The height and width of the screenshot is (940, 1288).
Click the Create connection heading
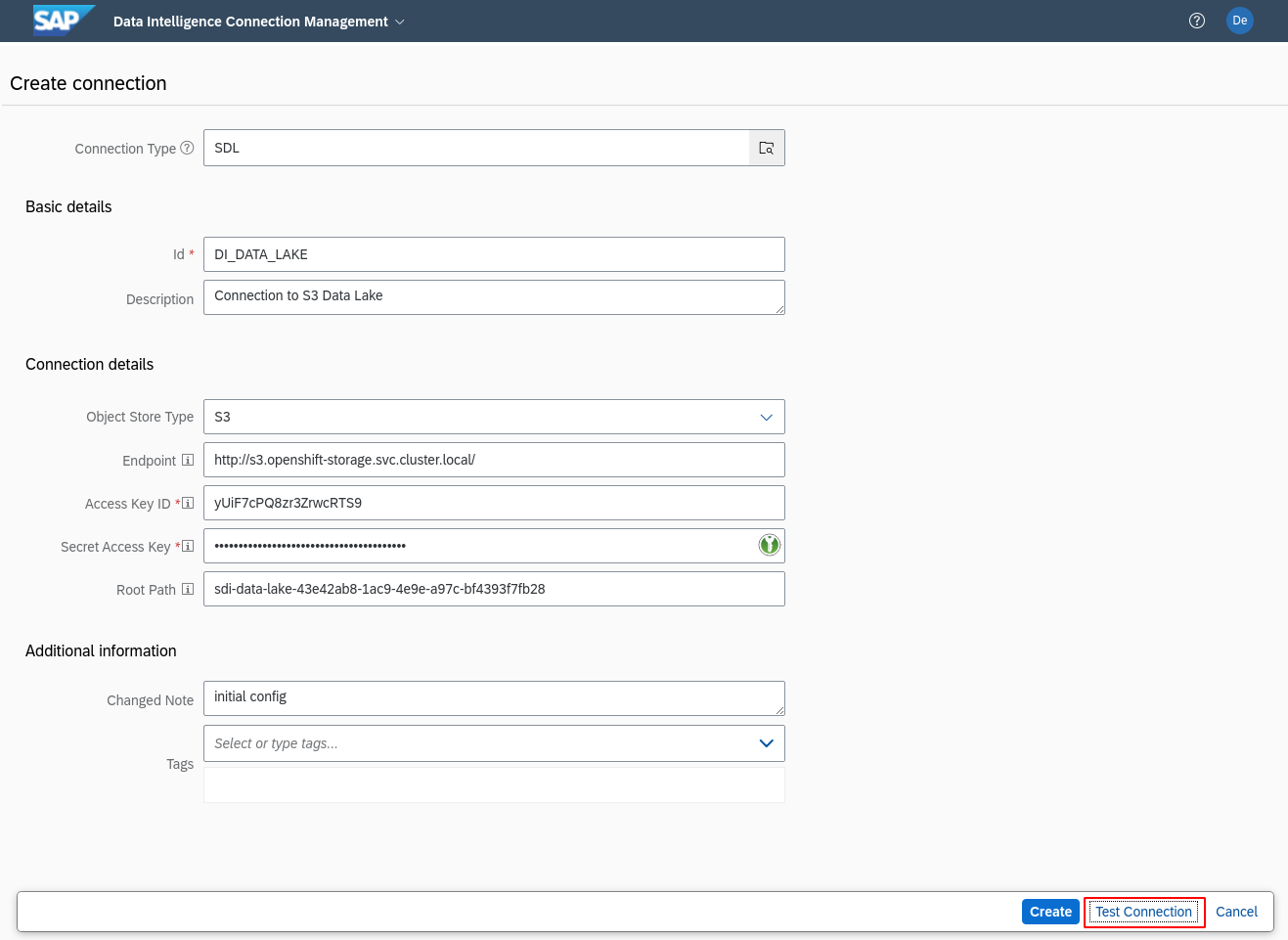[x=88, y=83]
